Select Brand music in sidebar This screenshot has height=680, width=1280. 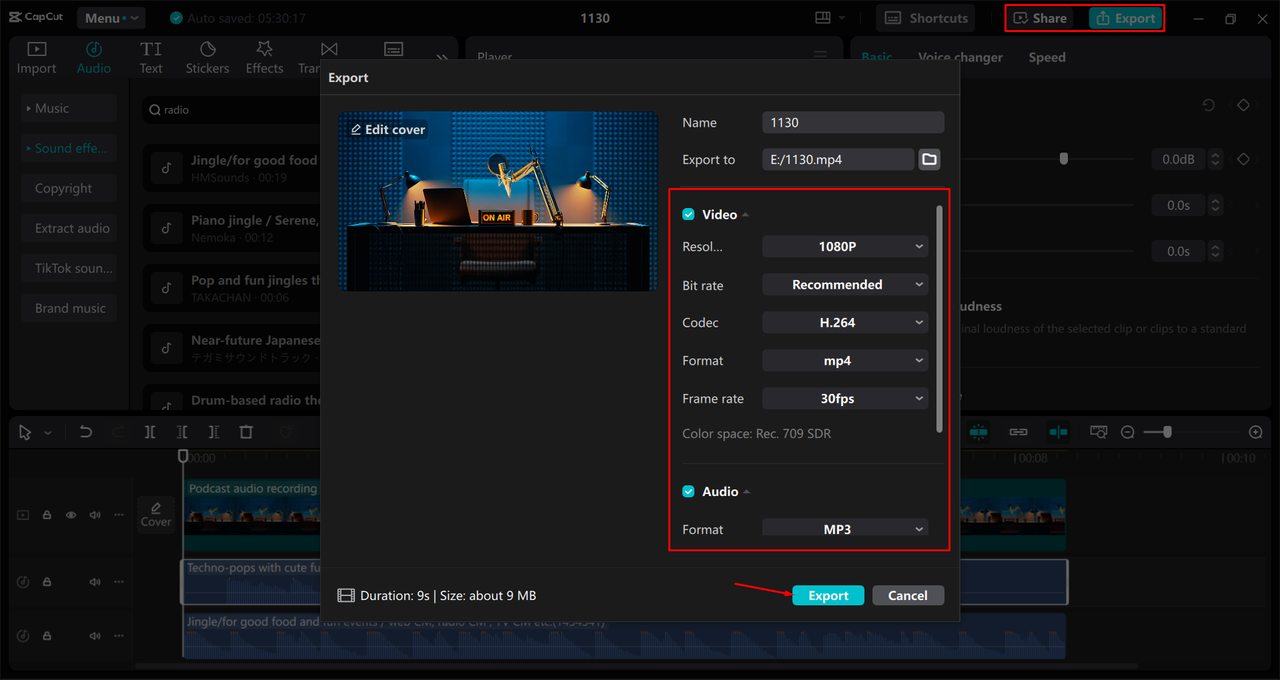[x=69, y=308]
